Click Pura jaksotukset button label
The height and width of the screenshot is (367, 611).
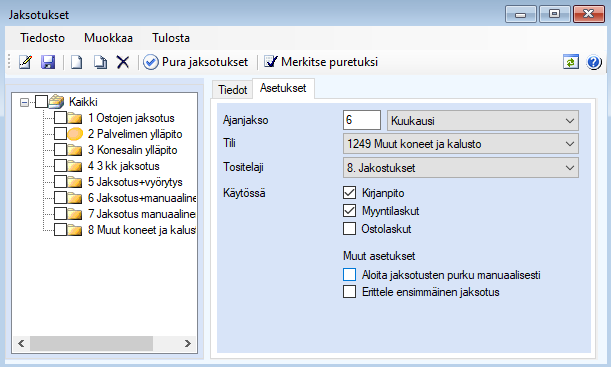(x=205, y=62)
